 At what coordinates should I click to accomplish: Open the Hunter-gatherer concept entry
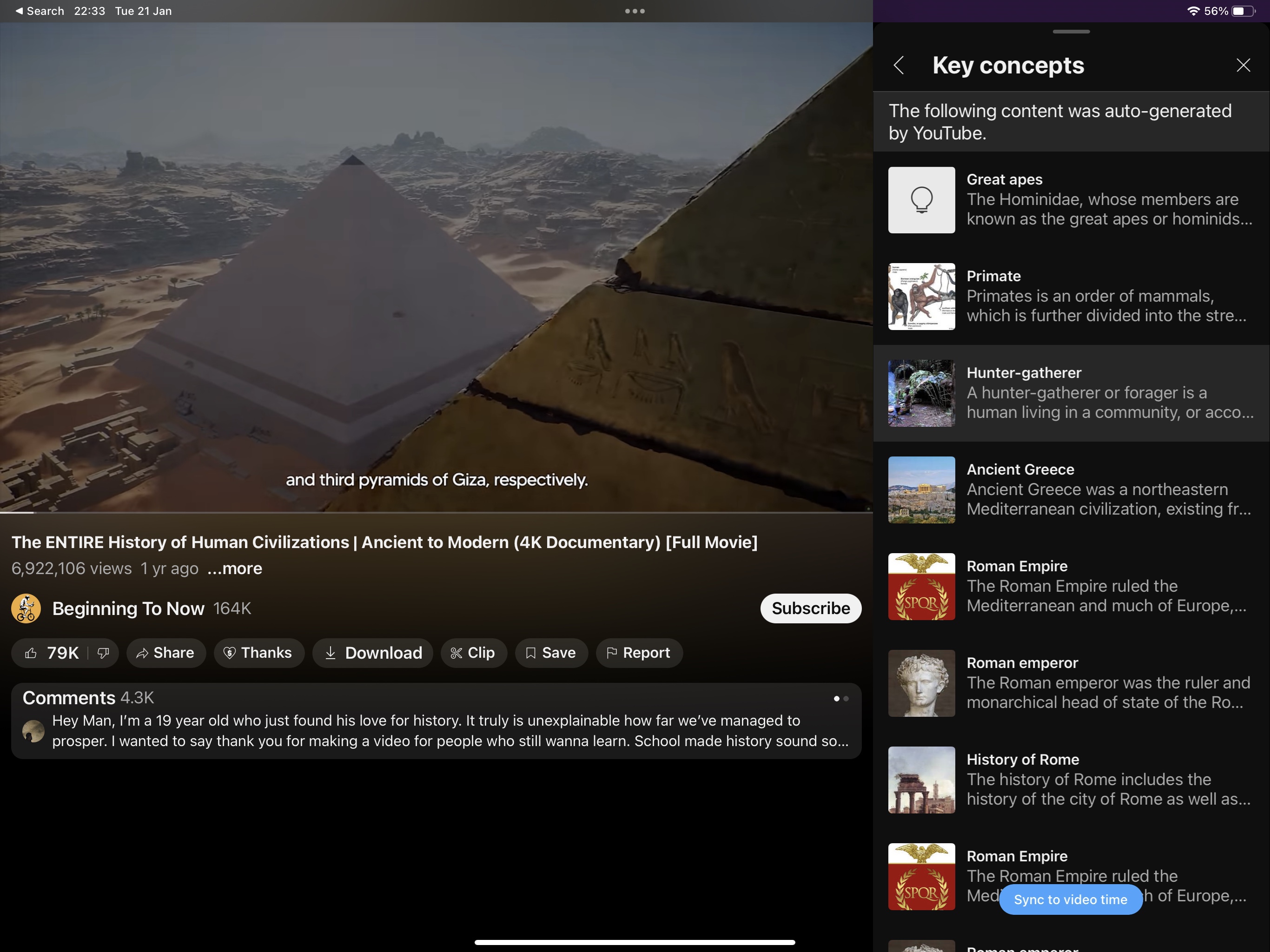1071,393
